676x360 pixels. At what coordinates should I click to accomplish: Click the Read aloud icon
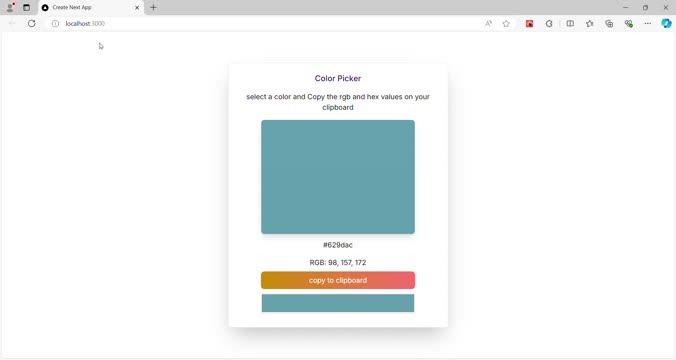tap(488, 24)
